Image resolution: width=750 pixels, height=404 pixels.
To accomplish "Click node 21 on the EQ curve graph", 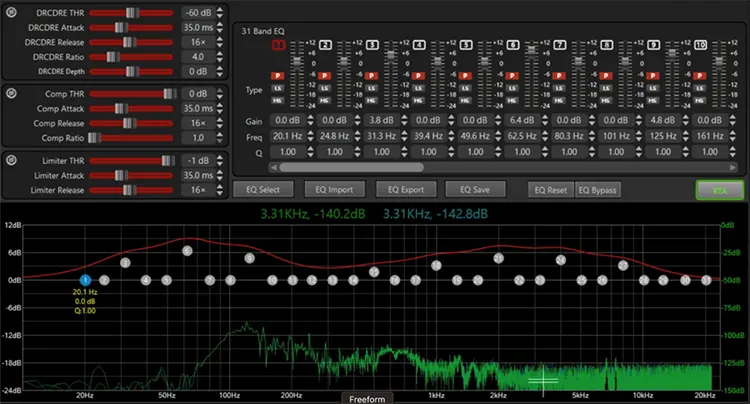I will click(x=499, y=258).
